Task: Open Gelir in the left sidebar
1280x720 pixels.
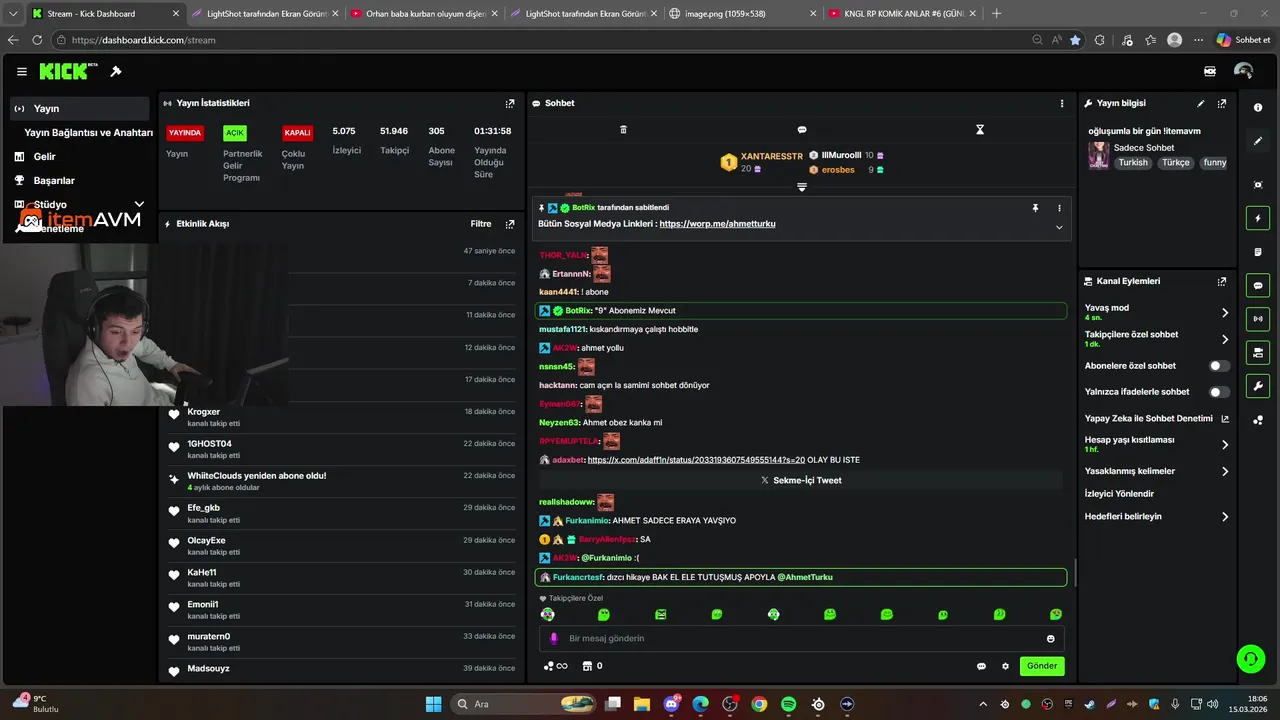Action: coord(45,156)
